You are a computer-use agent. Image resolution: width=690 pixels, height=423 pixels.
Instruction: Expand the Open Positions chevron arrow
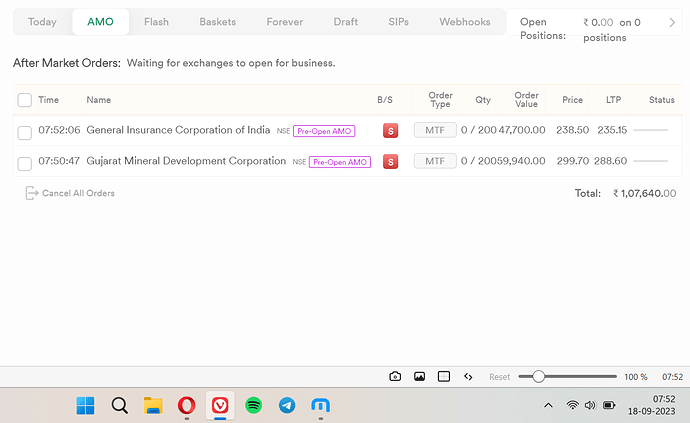click(672, 22)
